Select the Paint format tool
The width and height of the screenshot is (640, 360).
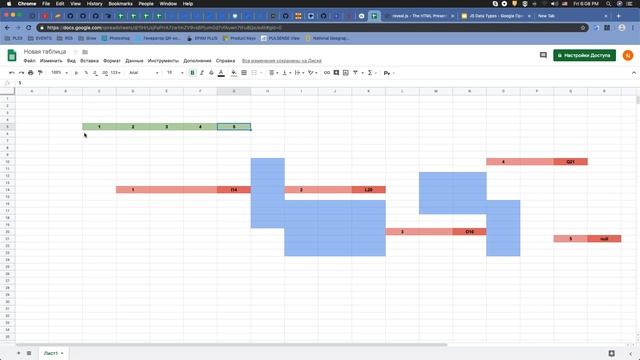point(40,73)
